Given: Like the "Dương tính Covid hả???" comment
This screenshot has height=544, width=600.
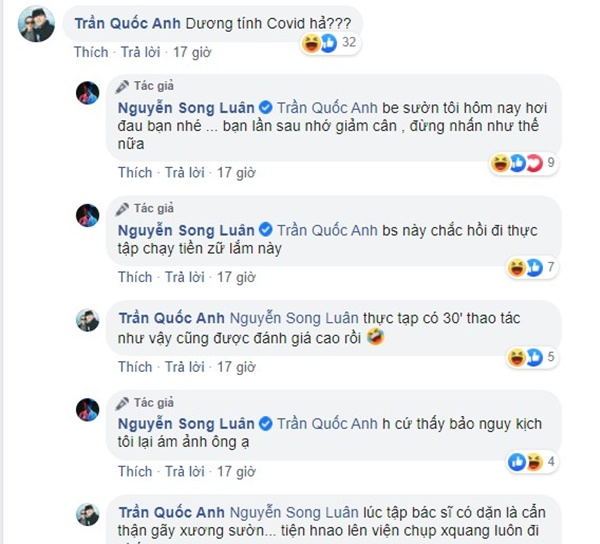Looking at the screenshot, I should [91, 52].
